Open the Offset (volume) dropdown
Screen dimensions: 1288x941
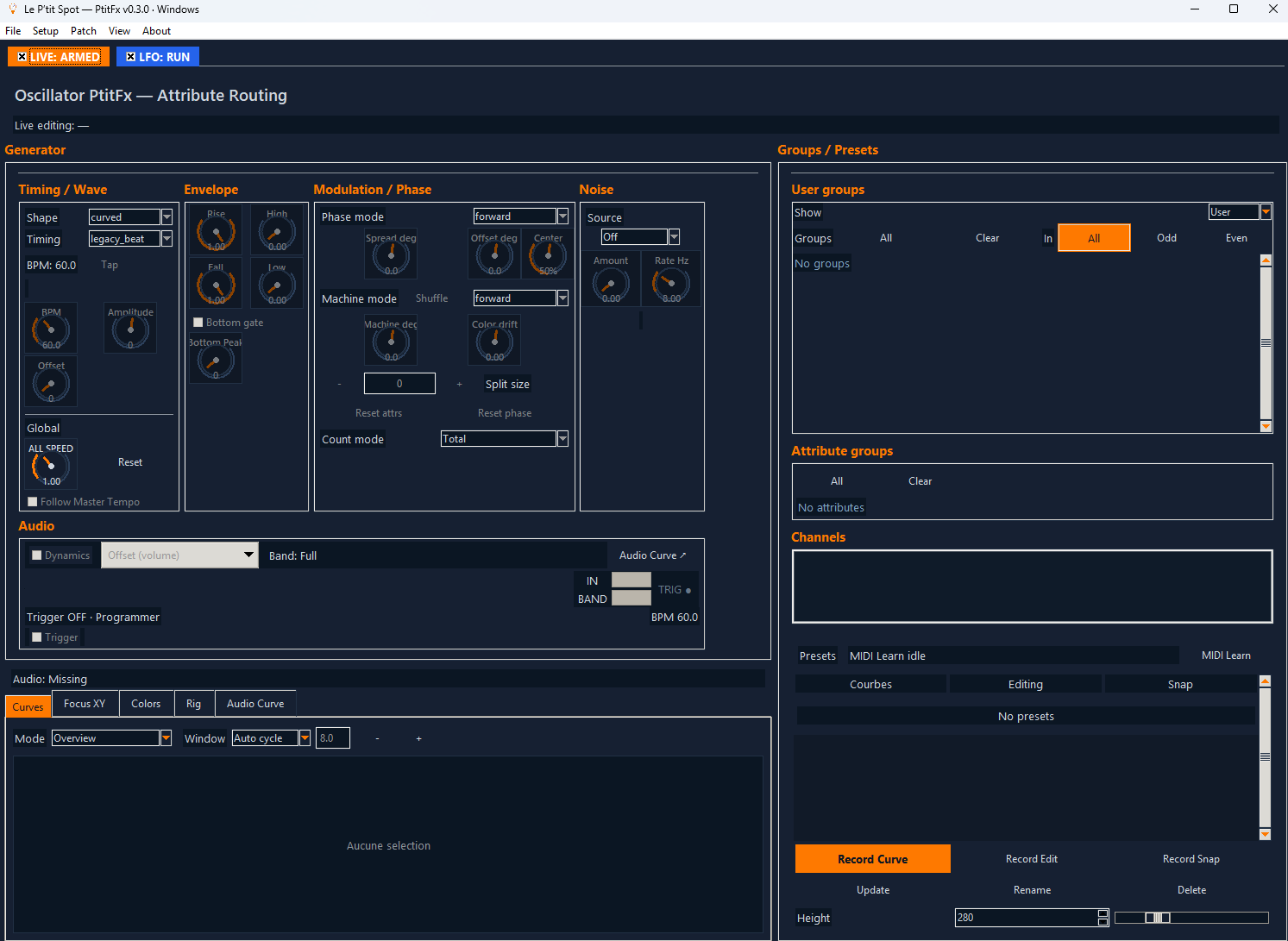coord(179,555)
